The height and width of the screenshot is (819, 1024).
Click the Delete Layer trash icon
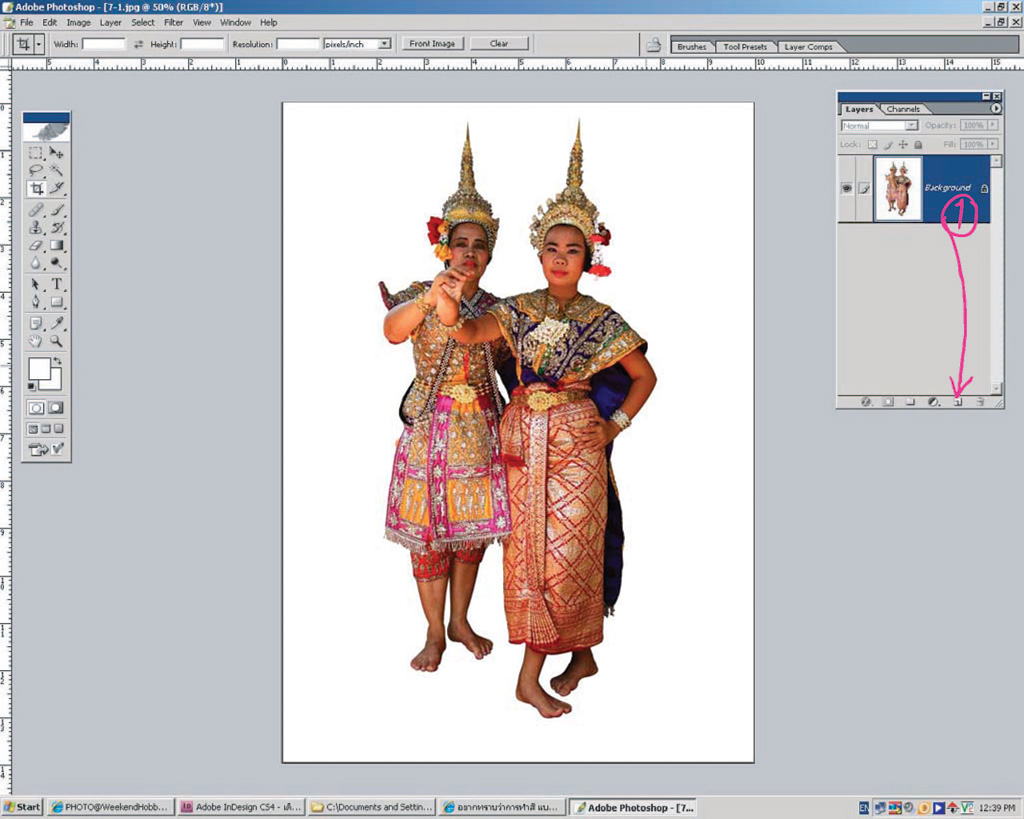point(980,402)
